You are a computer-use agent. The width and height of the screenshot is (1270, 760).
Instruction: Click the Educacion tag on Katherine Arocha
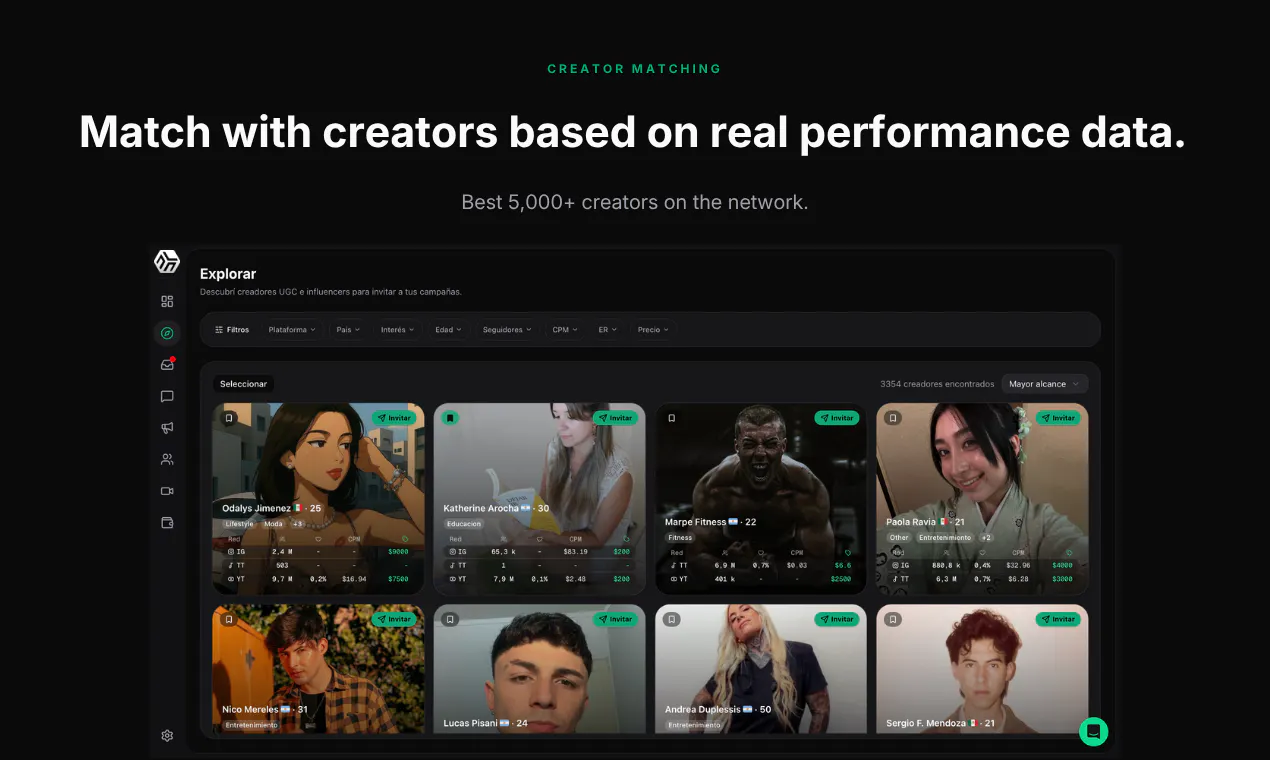tap(464, 524)
